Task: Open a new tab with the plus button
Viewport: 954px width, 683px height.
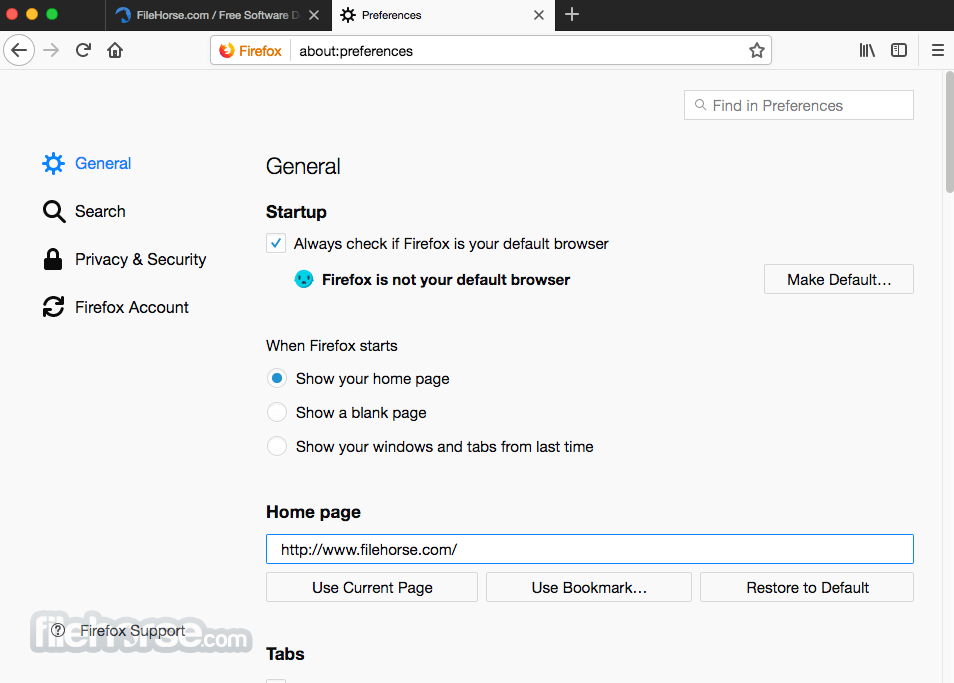Action: (x=572, y=15)
